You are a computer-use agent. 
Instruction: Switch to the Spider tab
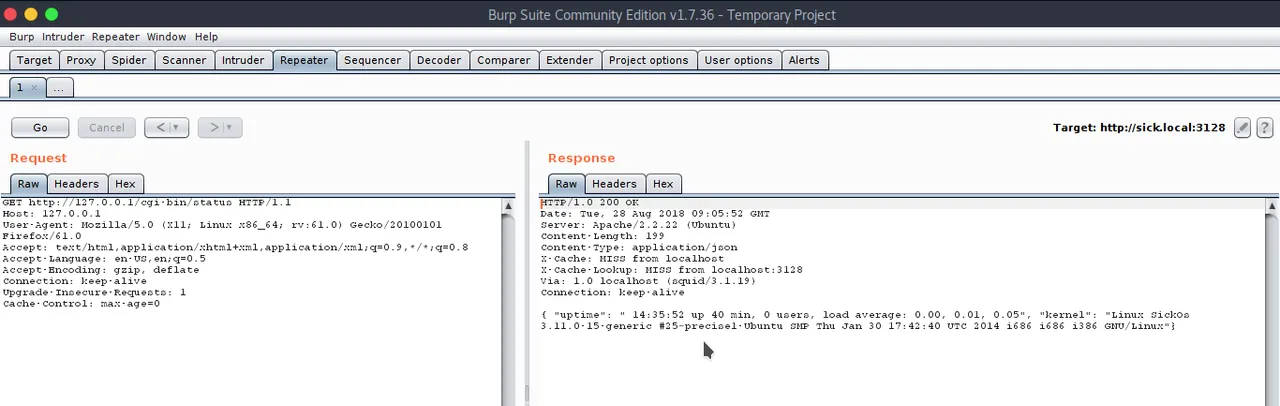tap(129, 60)
